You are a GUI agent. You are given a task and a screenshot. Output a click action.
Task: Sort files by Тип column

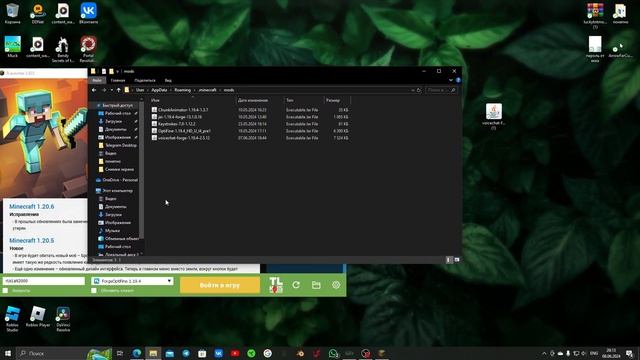point(304,100)
